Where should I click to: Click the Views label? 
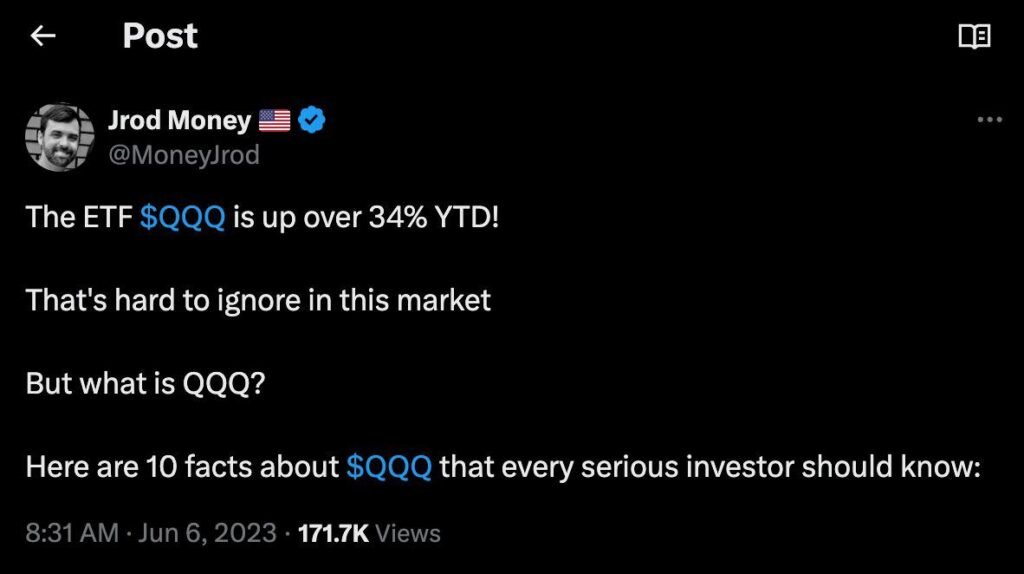pyautogui.click(x=408, y=533)
